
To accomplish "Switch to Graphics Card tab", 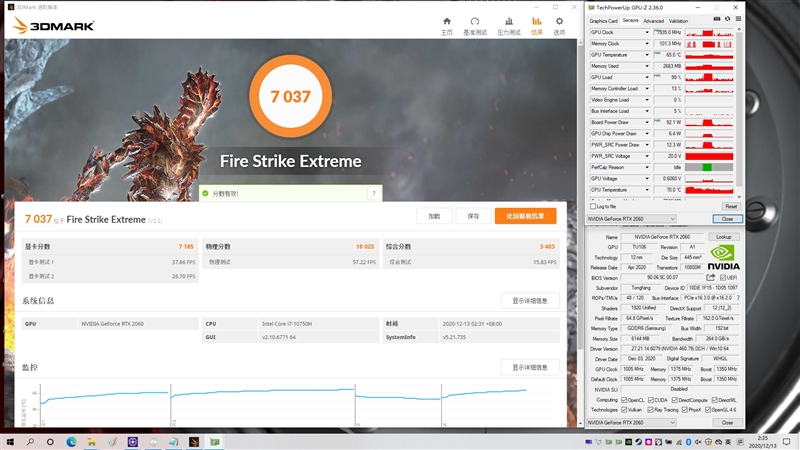I will [604, 21].
